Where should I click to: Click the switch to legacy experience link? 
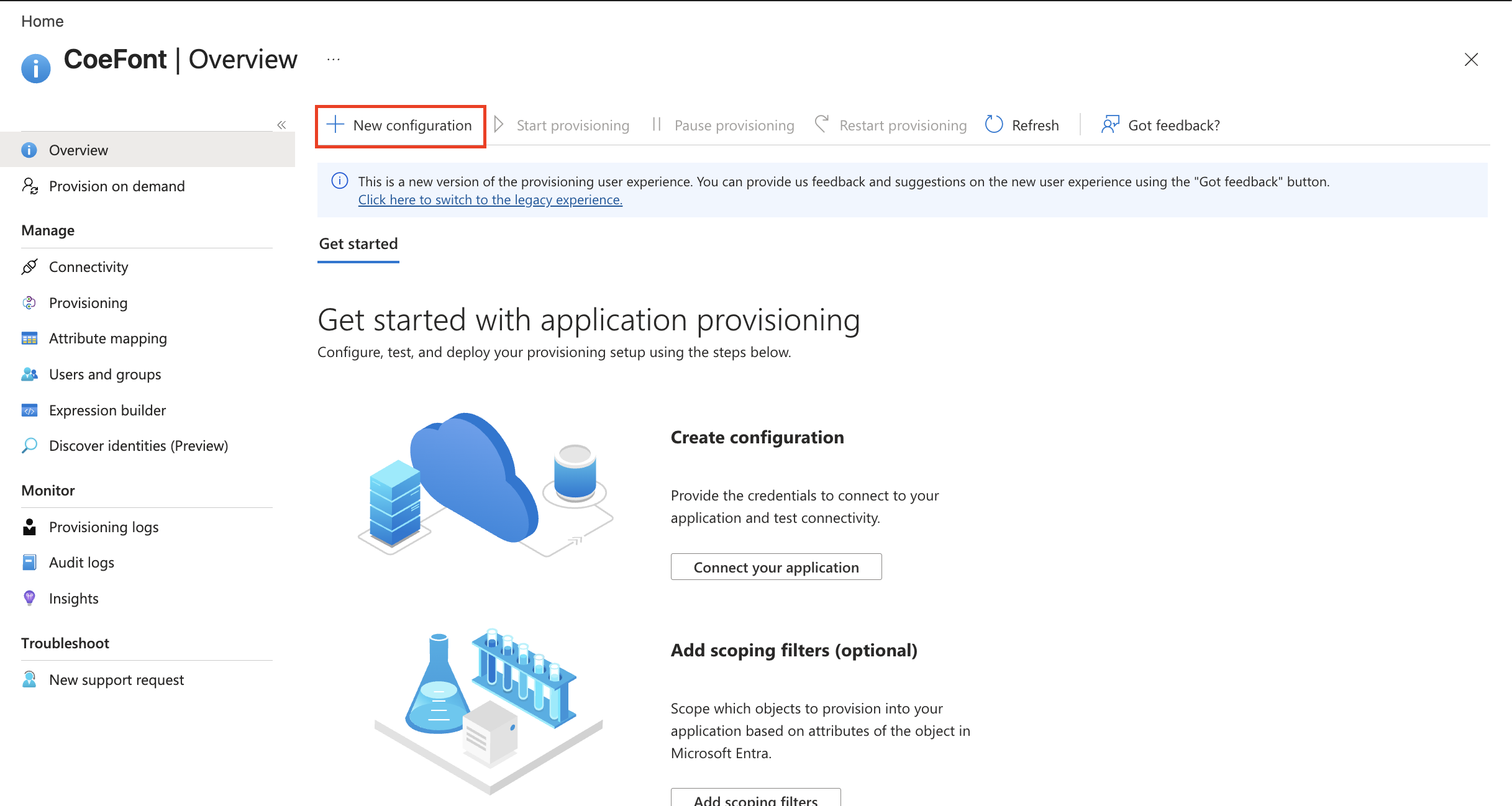(490, 200)
